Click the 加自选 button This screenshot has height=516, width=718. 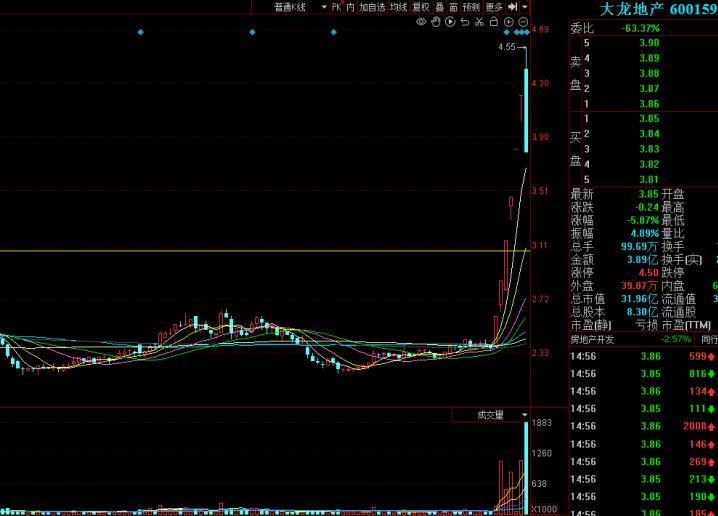coord(373,6)
